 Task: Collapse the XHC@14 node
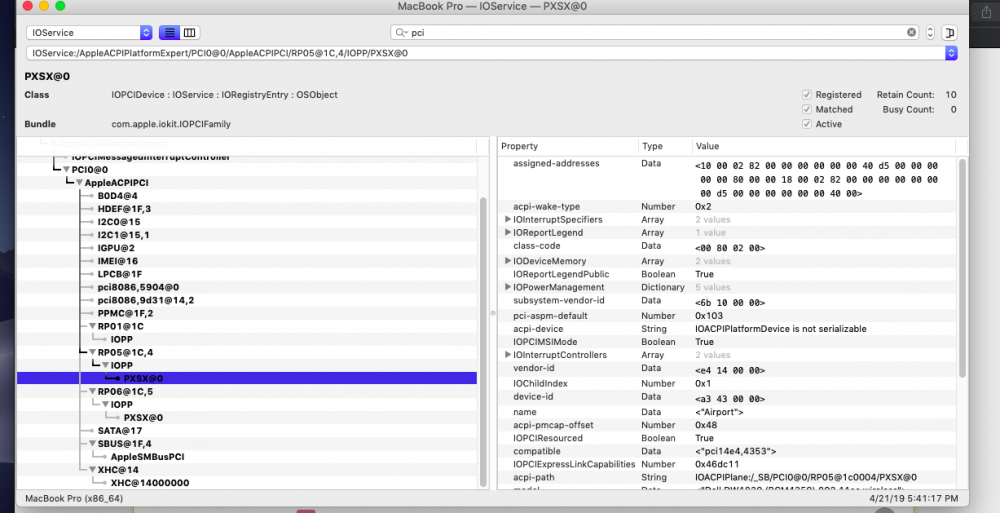[91, 469]
